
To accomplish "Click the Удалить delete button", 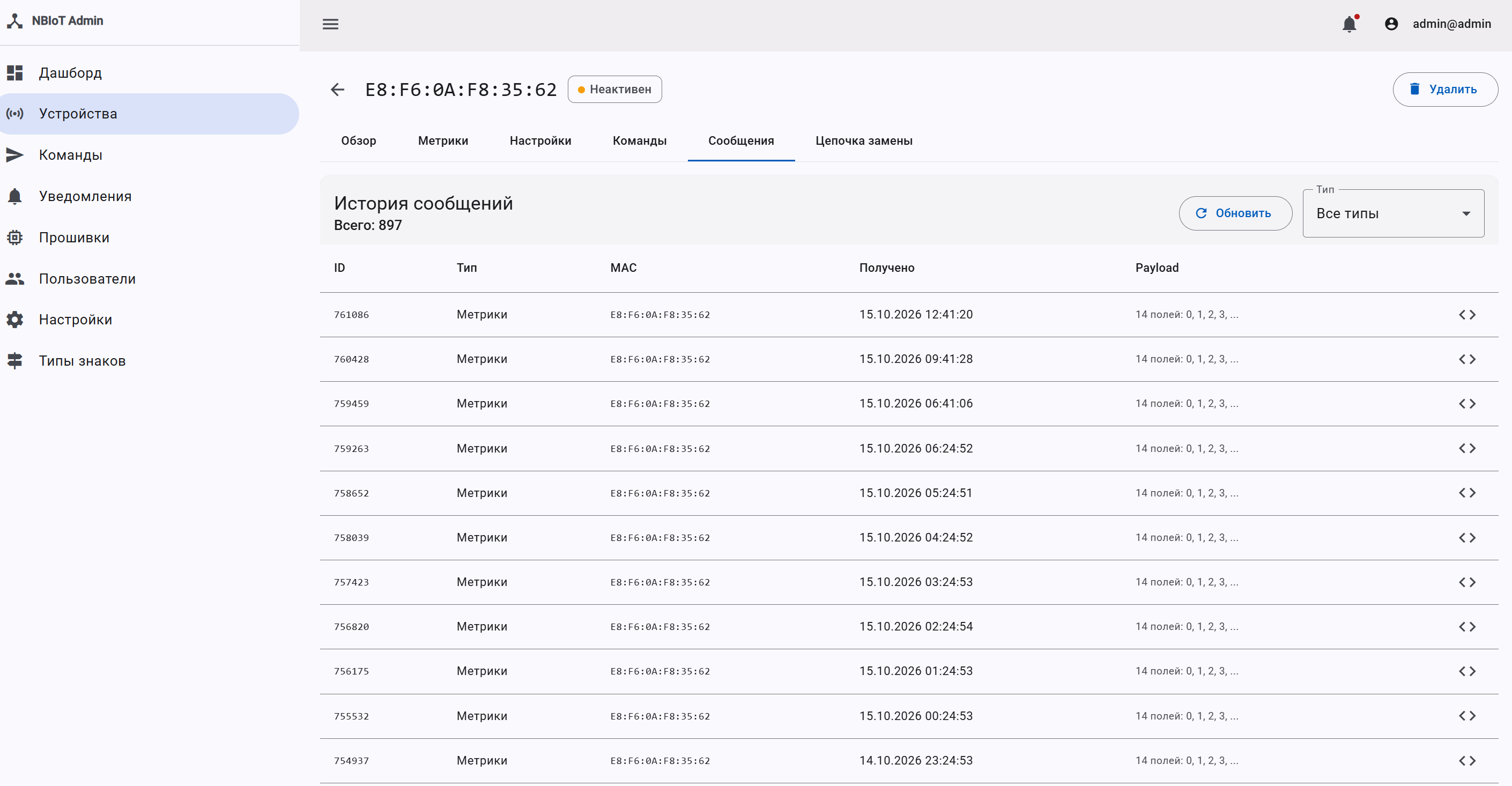I will coord(1445,89).
